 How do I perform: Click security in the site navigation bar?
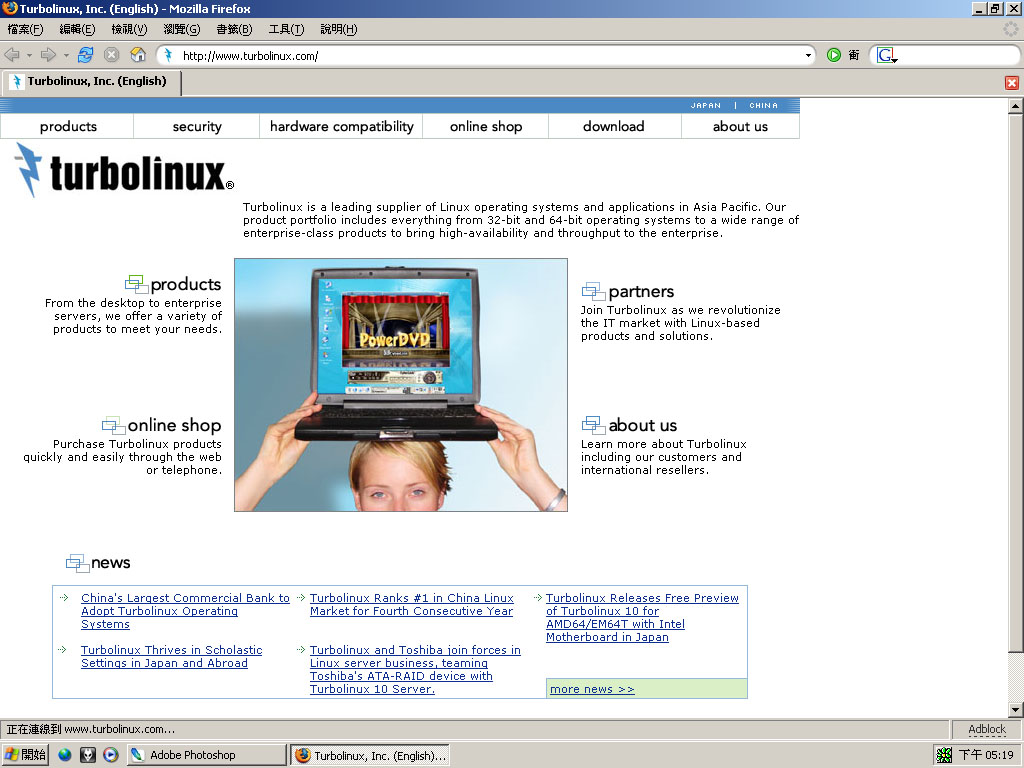tap(197, 127)
